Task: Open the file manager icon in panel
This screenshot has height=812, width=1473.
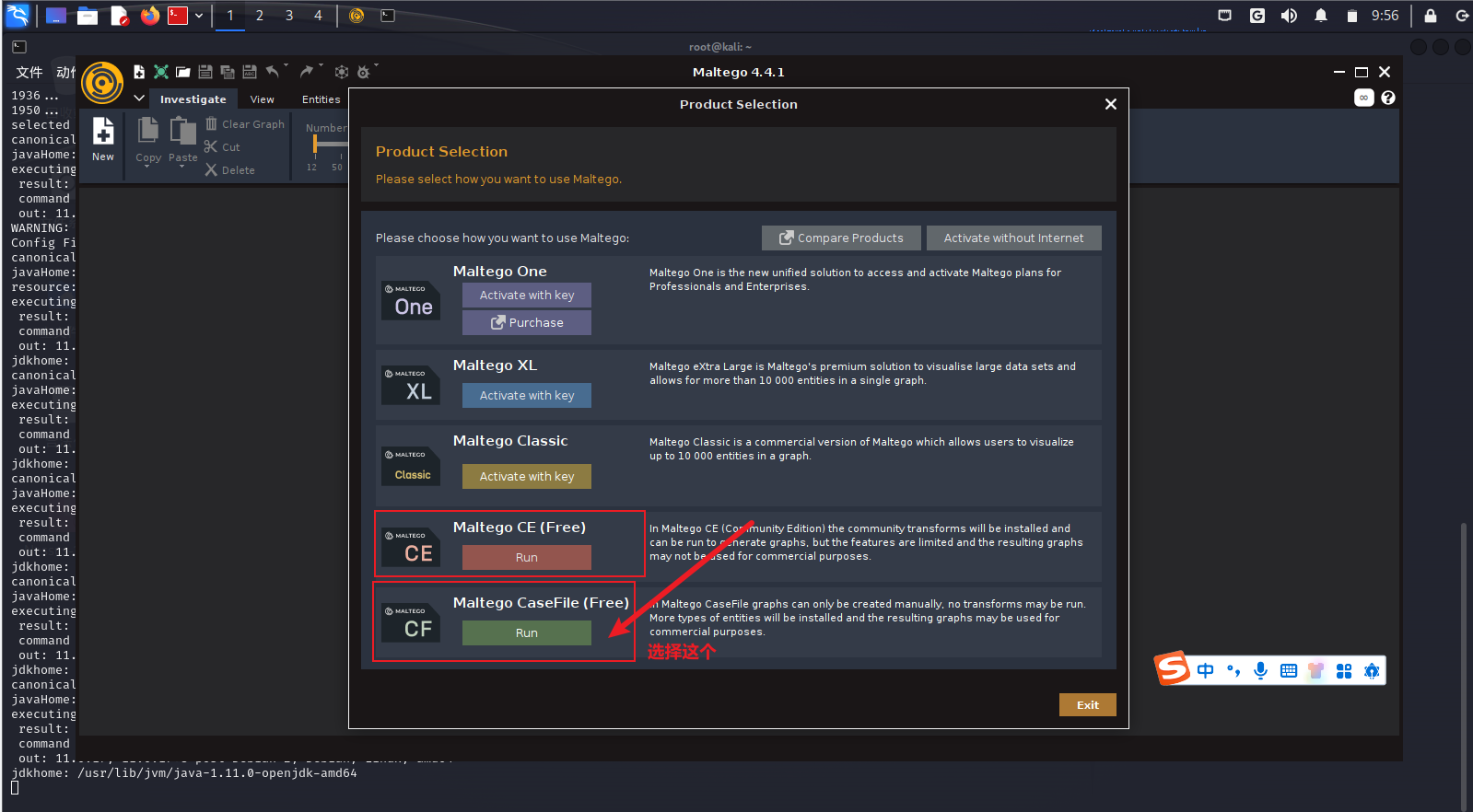Action: pos(88,16)
